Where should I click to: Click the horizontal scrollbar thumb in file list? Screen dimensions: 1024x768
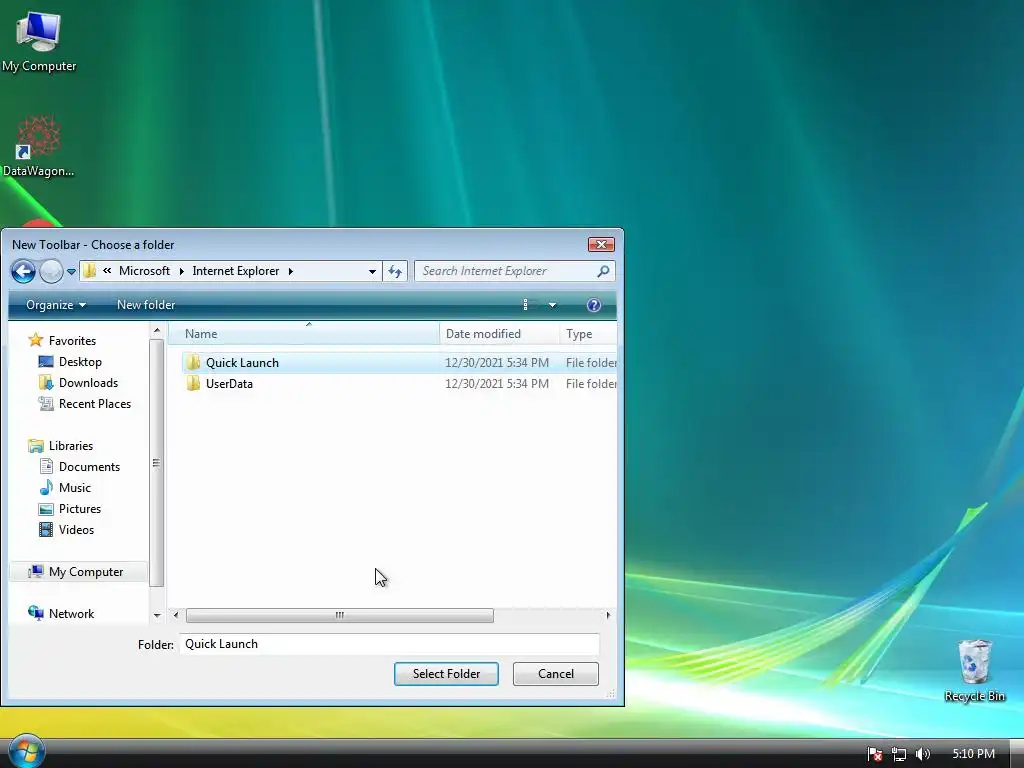[340, 615]
